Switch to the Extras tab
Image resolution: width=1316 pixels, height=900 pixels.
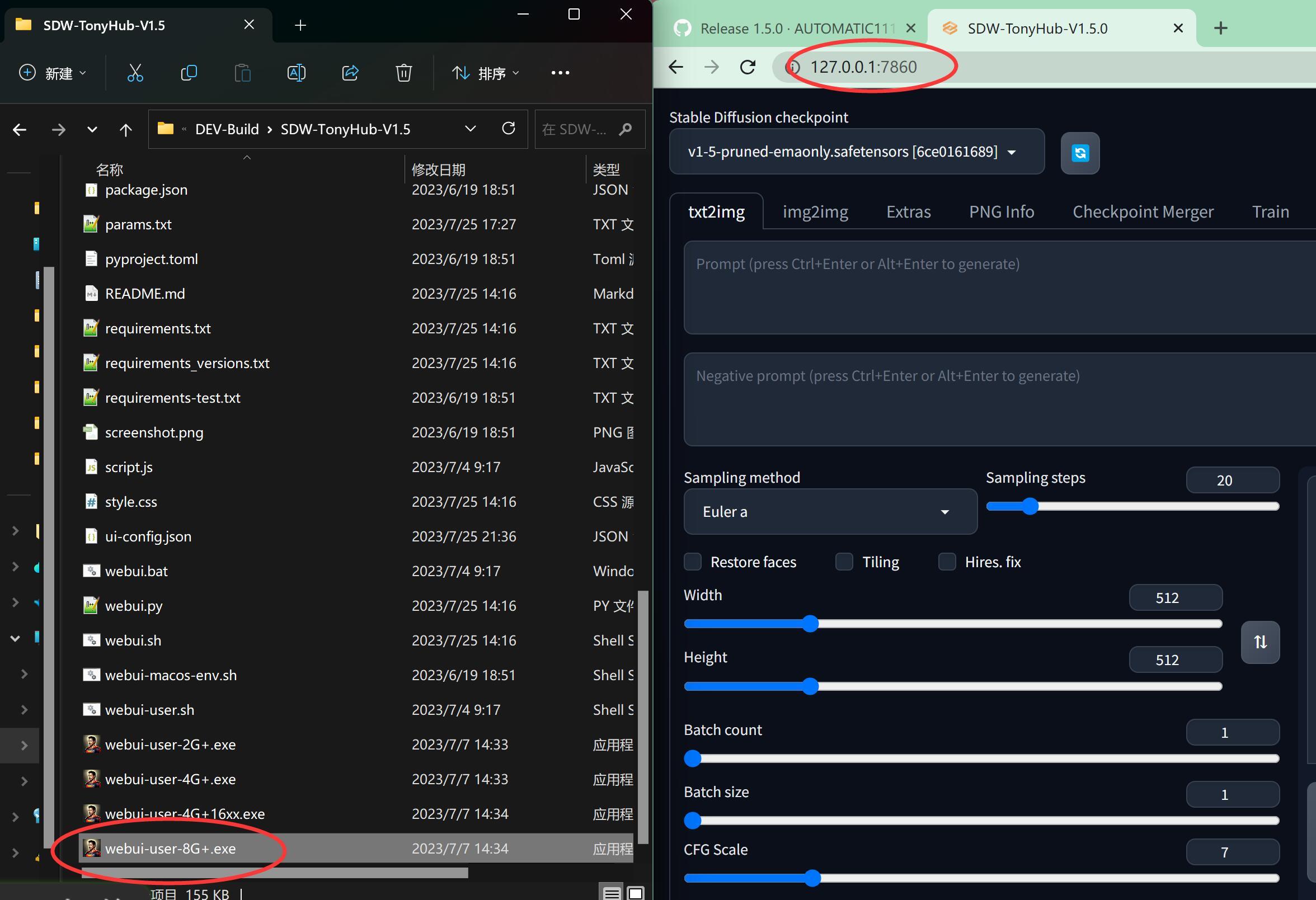click(x=908, y=211)
